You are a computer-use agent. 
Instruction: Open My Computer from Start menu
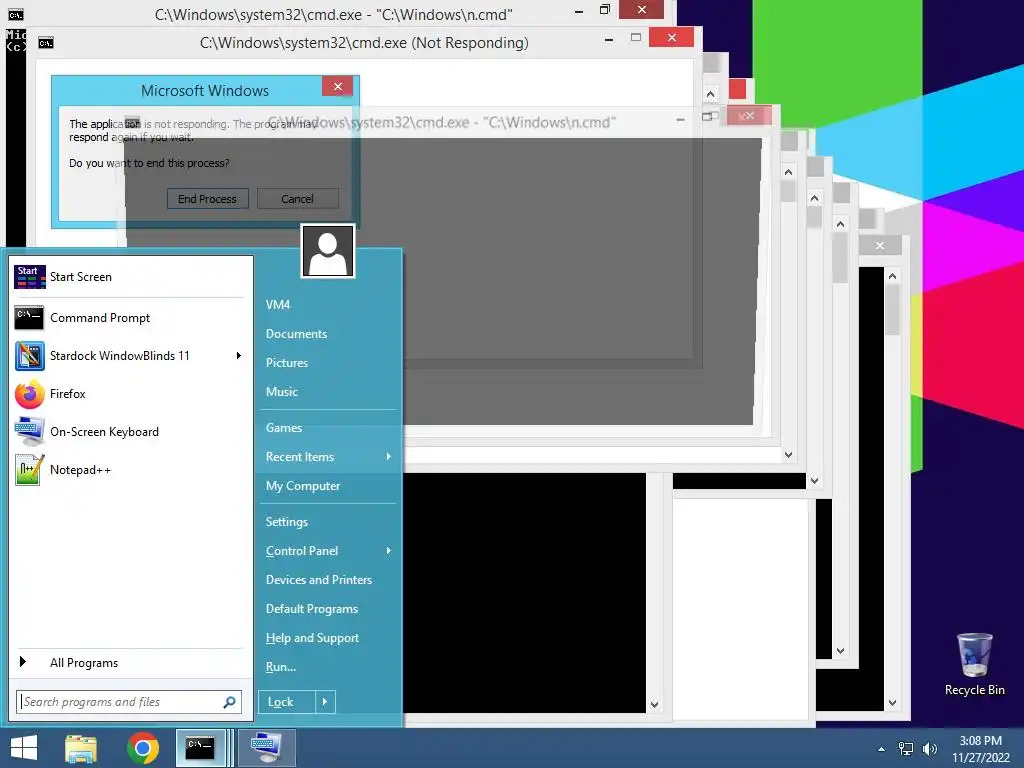302,486
